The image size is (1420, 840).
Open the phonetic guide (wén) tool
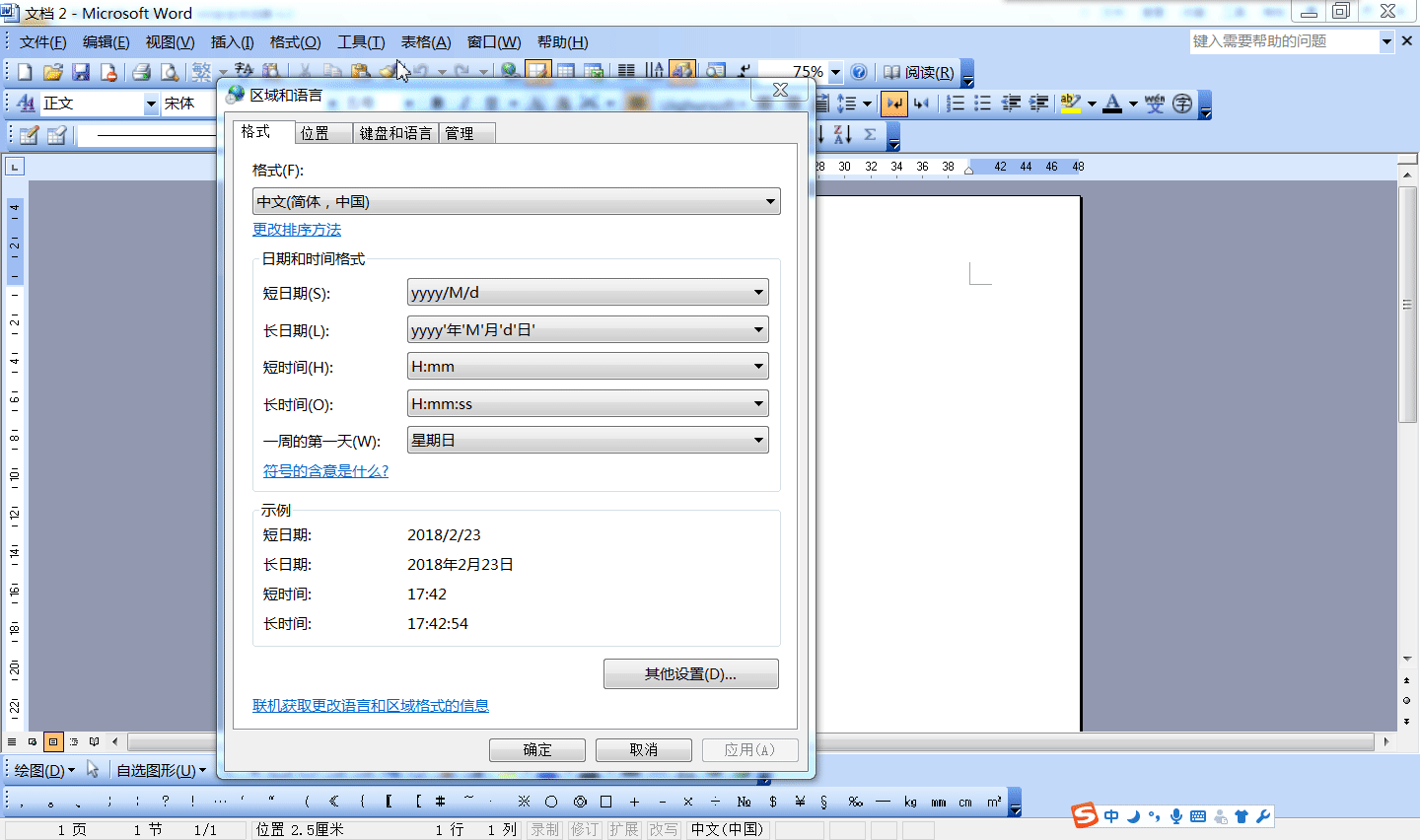tap(1155, 104)
